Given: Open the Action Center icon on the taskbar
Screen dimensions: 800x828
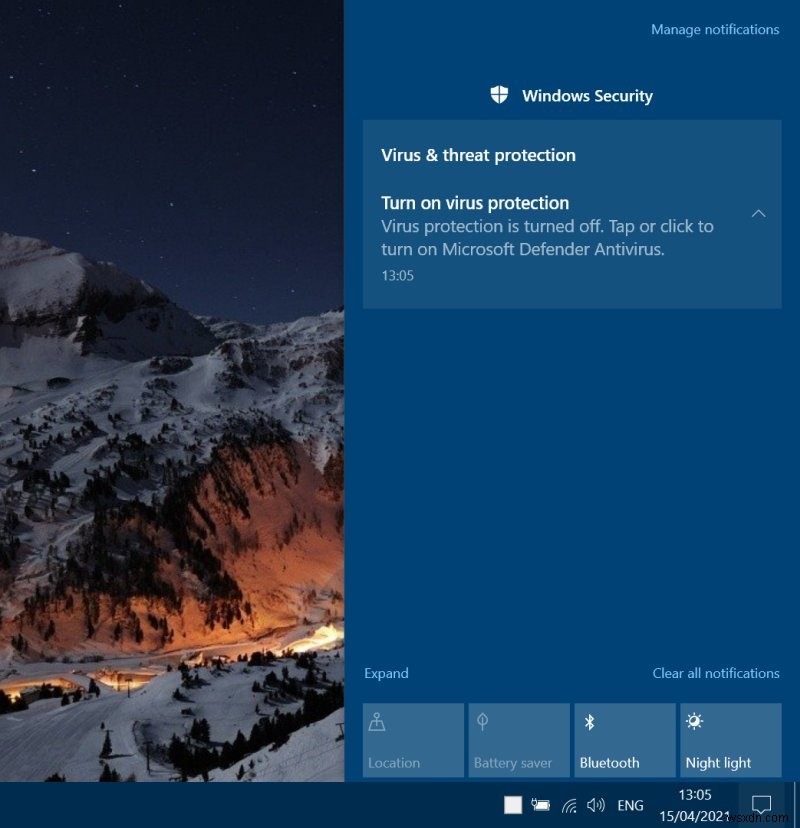Looking at the screenshot, I should click(x=763, y=804).
